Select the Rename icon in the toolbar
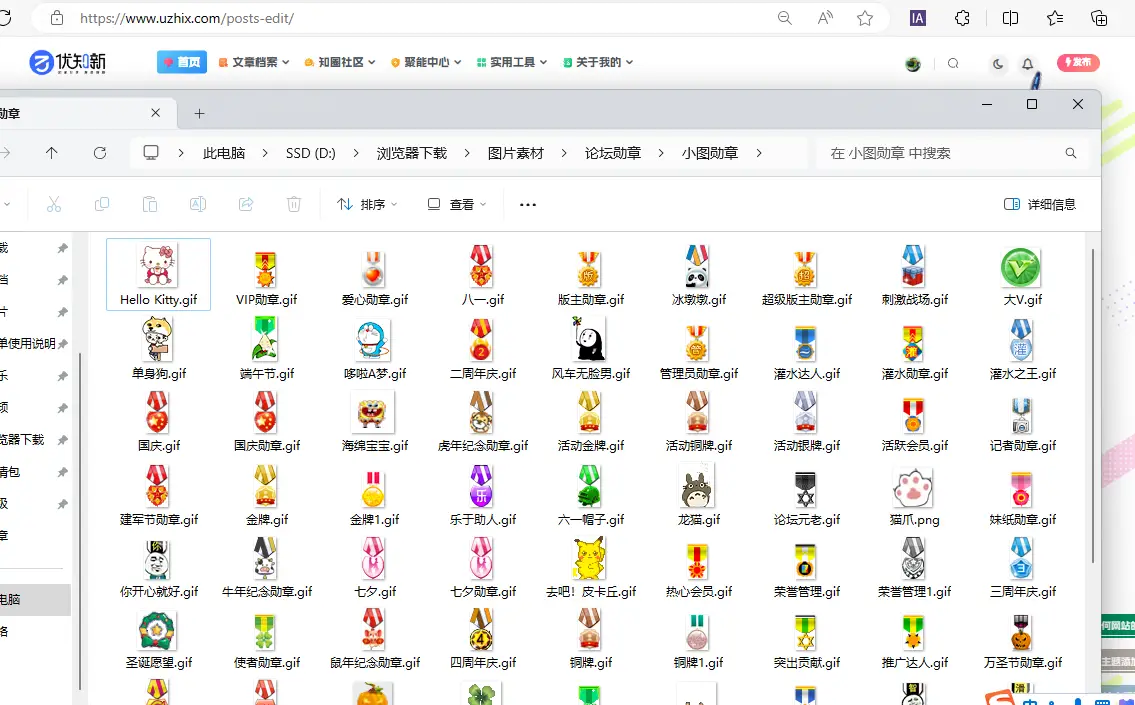 [198, 204]
